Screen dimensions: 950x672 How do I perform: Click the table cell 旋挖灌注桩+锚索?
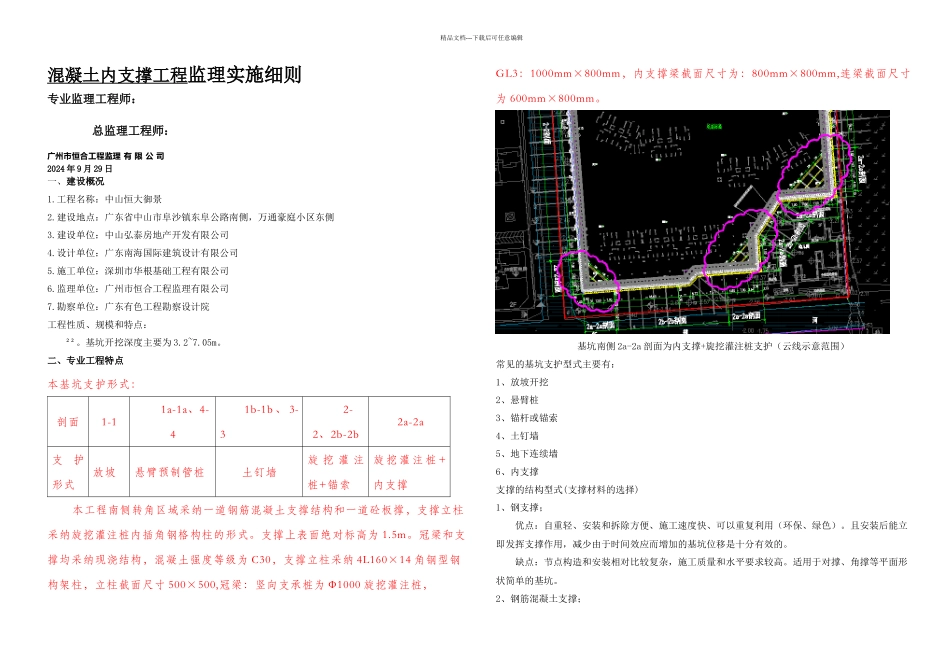tap(336, 472)
